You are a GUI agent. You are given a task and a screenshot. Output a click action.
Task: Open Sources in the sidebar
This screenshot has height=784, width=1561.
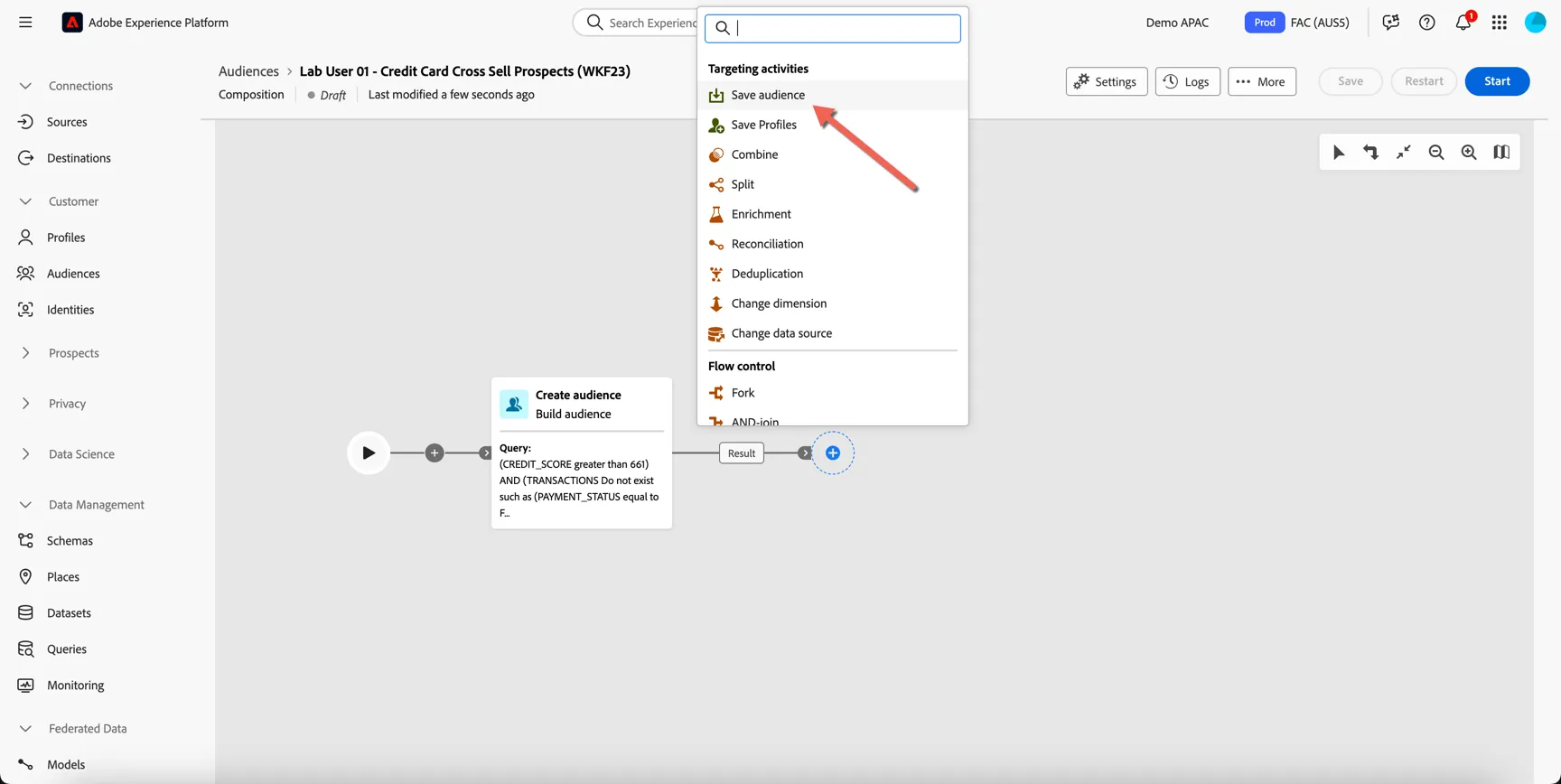click(x=67, y=122)
